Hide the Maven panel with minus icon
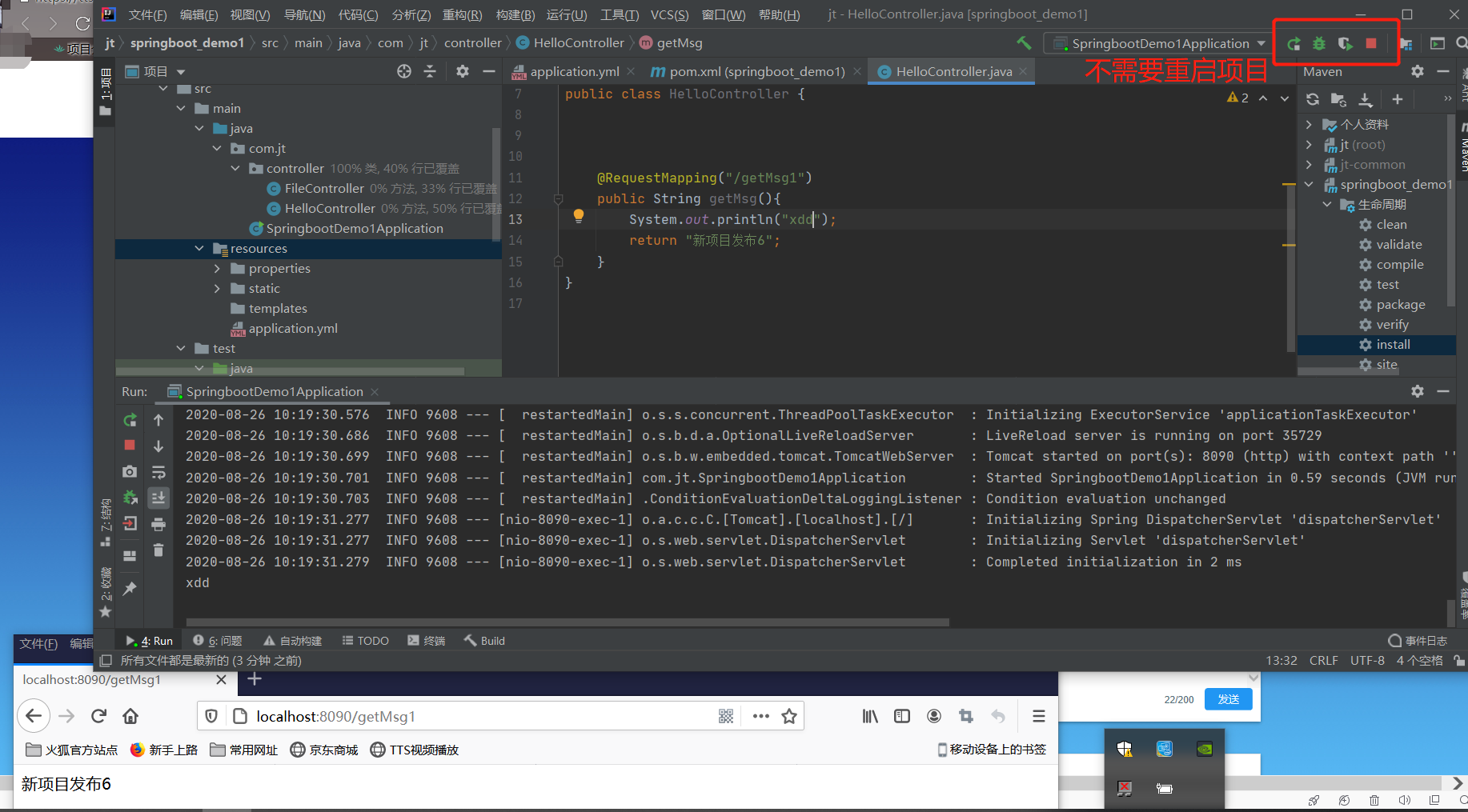Viewport: 1468px width, 812px height. (x=1443, y=71)
